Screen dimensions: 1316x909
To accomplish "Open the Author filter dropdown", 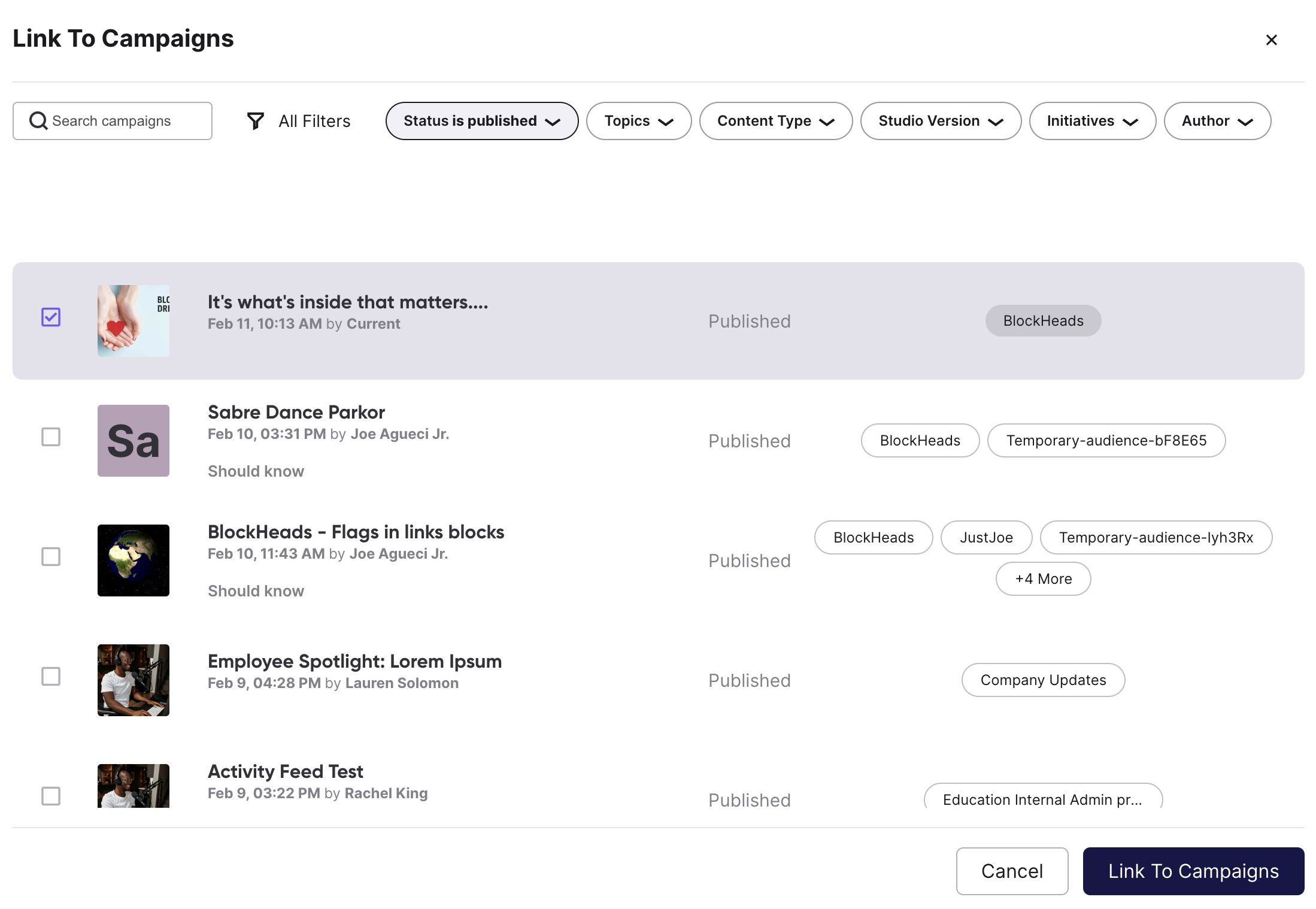I will (x=1217, y=120).
